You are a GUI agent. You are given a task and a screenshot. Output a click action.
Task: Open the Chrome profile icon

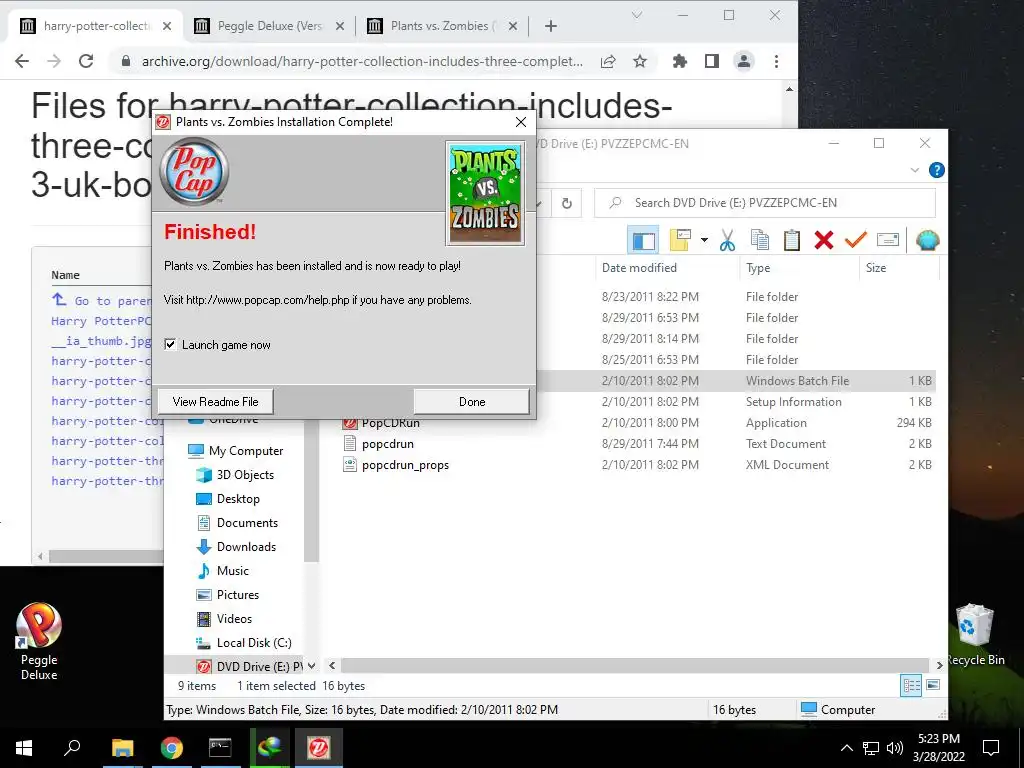point(744,61)
